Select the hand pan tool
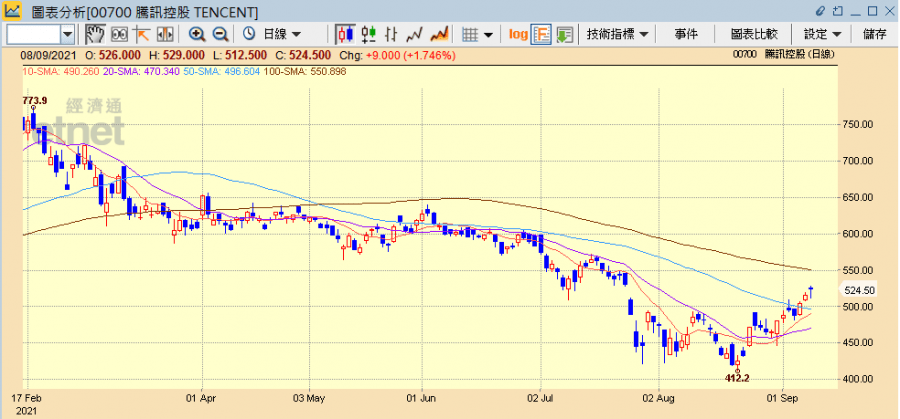 (x=95, y=34)
